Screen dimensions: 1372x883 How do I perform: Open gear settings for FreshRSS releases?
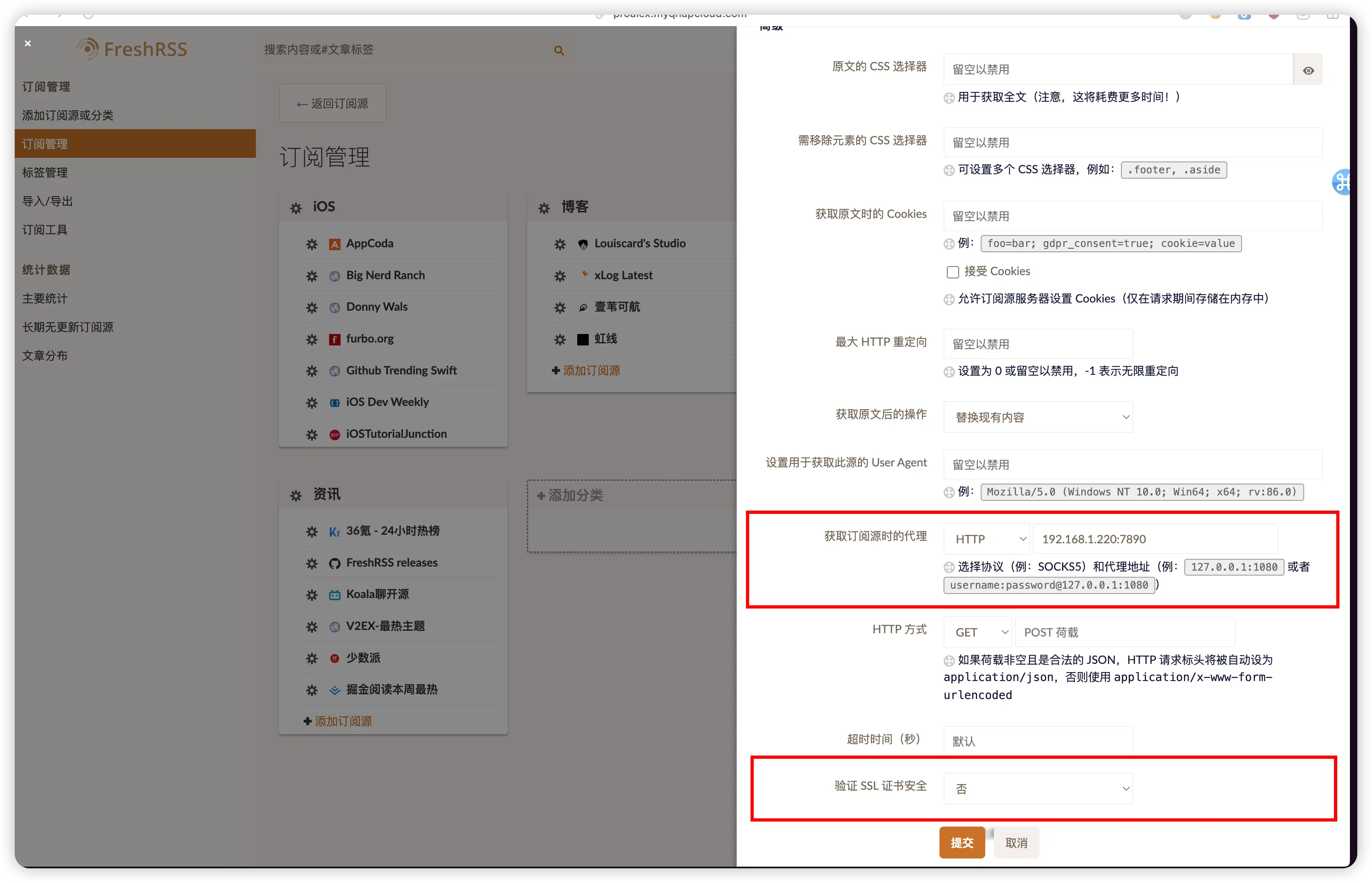(312, 564)
